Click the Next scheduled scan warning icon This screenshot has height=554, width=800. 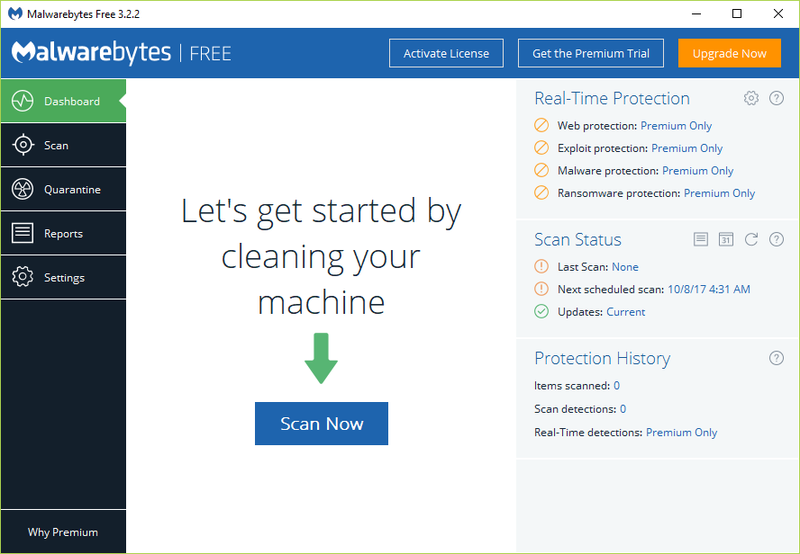tap(541, 289)
